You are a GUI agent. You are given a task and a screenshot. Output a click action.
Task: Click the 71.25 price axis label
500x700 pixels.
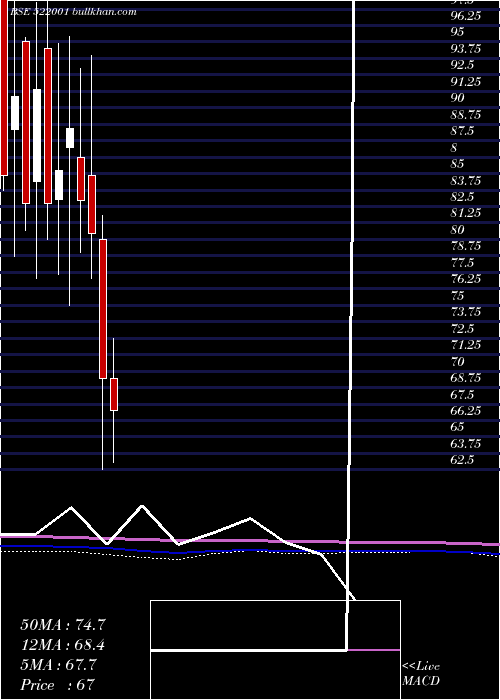pyautogui.click(x=466, y=345)
